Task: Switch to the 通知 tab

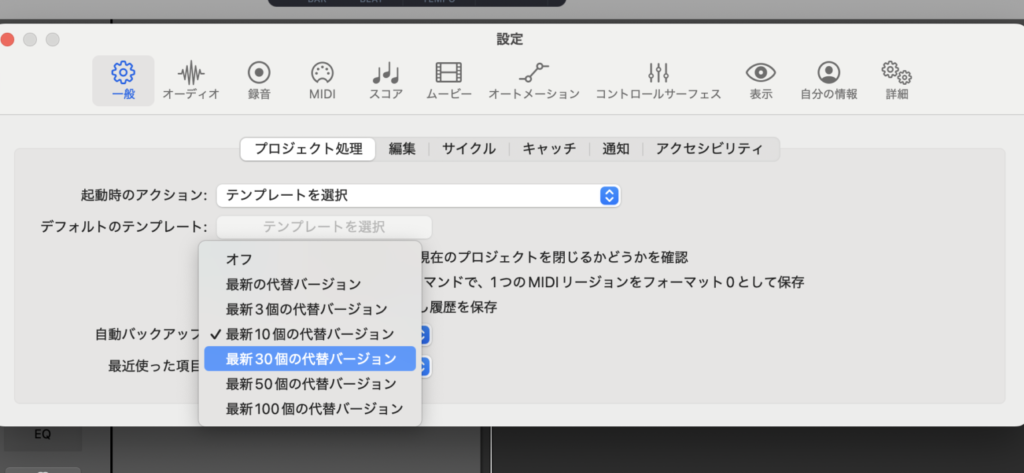Action: point(616,149)
